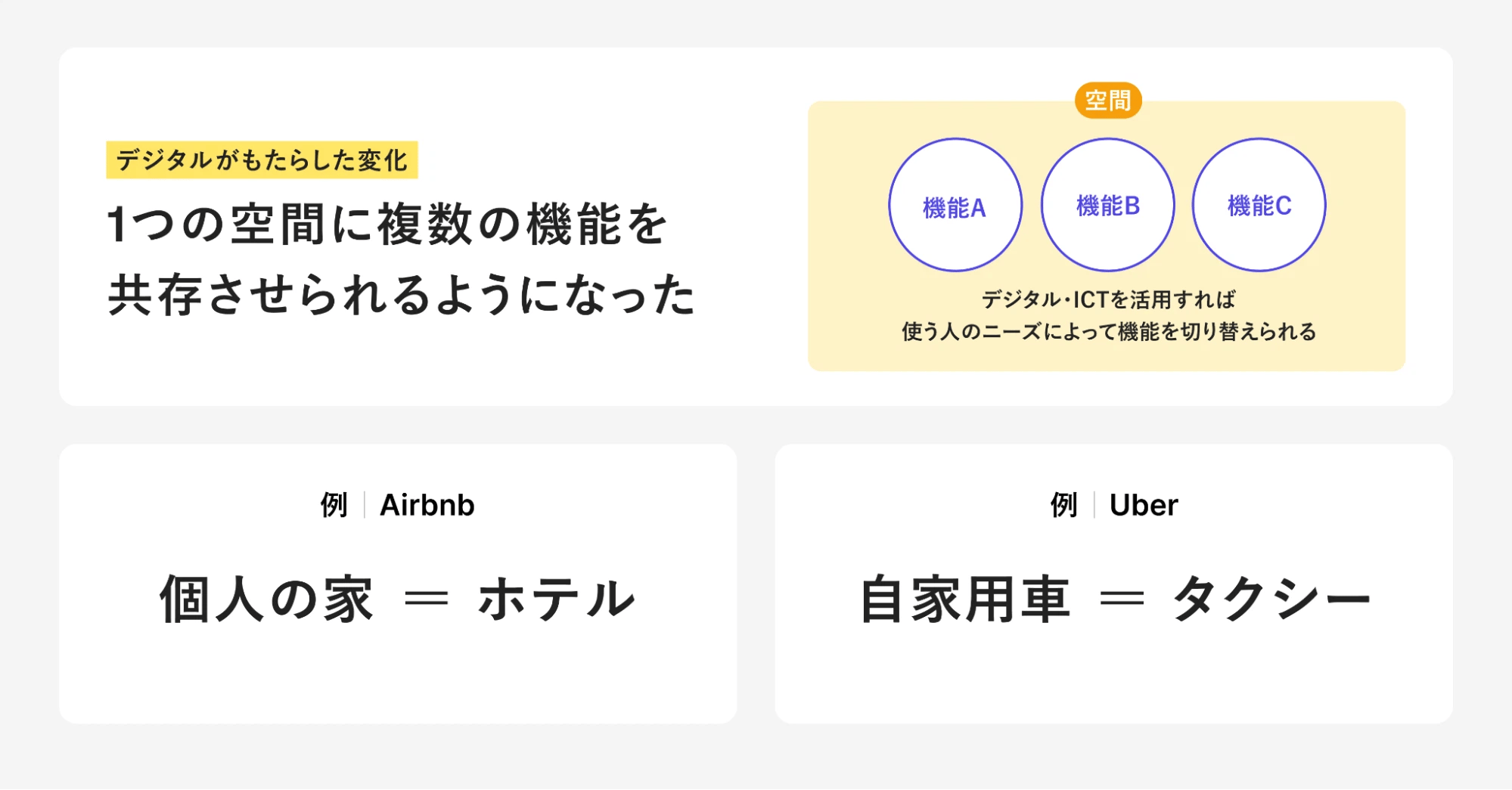Click the 例 label beside Uber
Viewport: 1512px width, 790px height.
click(x=1063, y=505)
